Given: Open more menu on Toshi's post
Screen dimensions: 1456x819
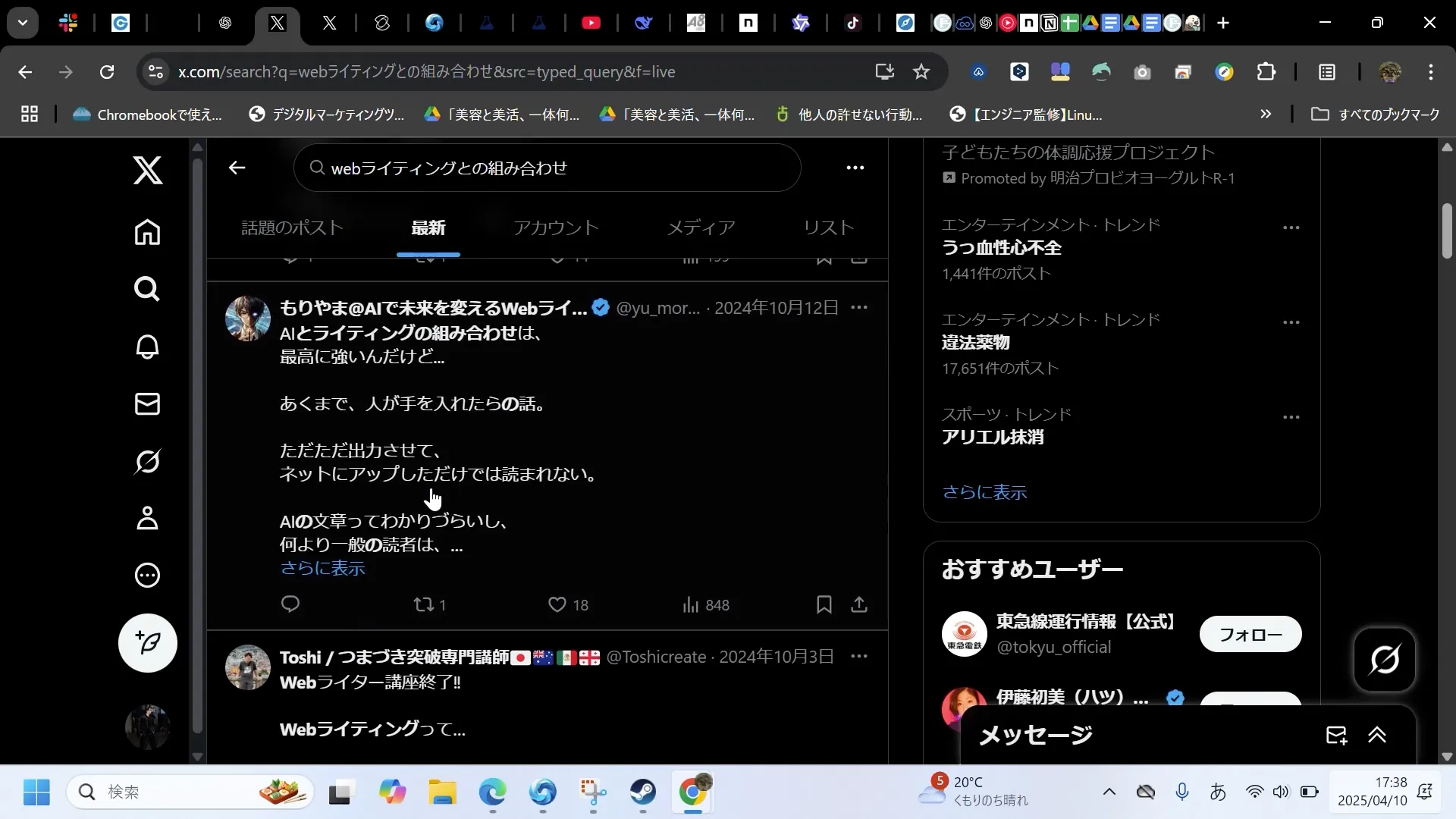Looking at the screenshot, I should pyautogui.click(x=859, y=656).
